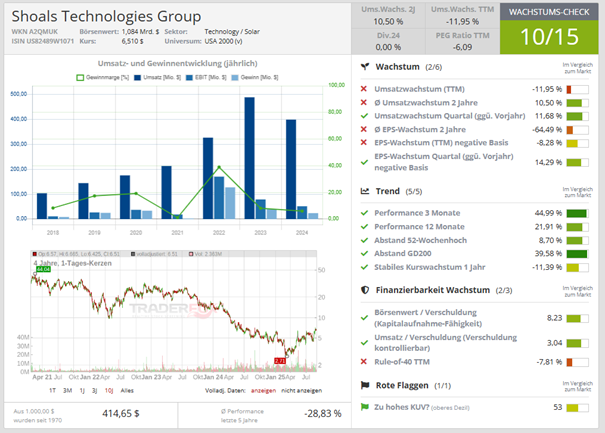Click 'nicht anzeigen' for volladjustierte Daten
Viewport: 605px width, 433px height.
[x=301, y=391]
